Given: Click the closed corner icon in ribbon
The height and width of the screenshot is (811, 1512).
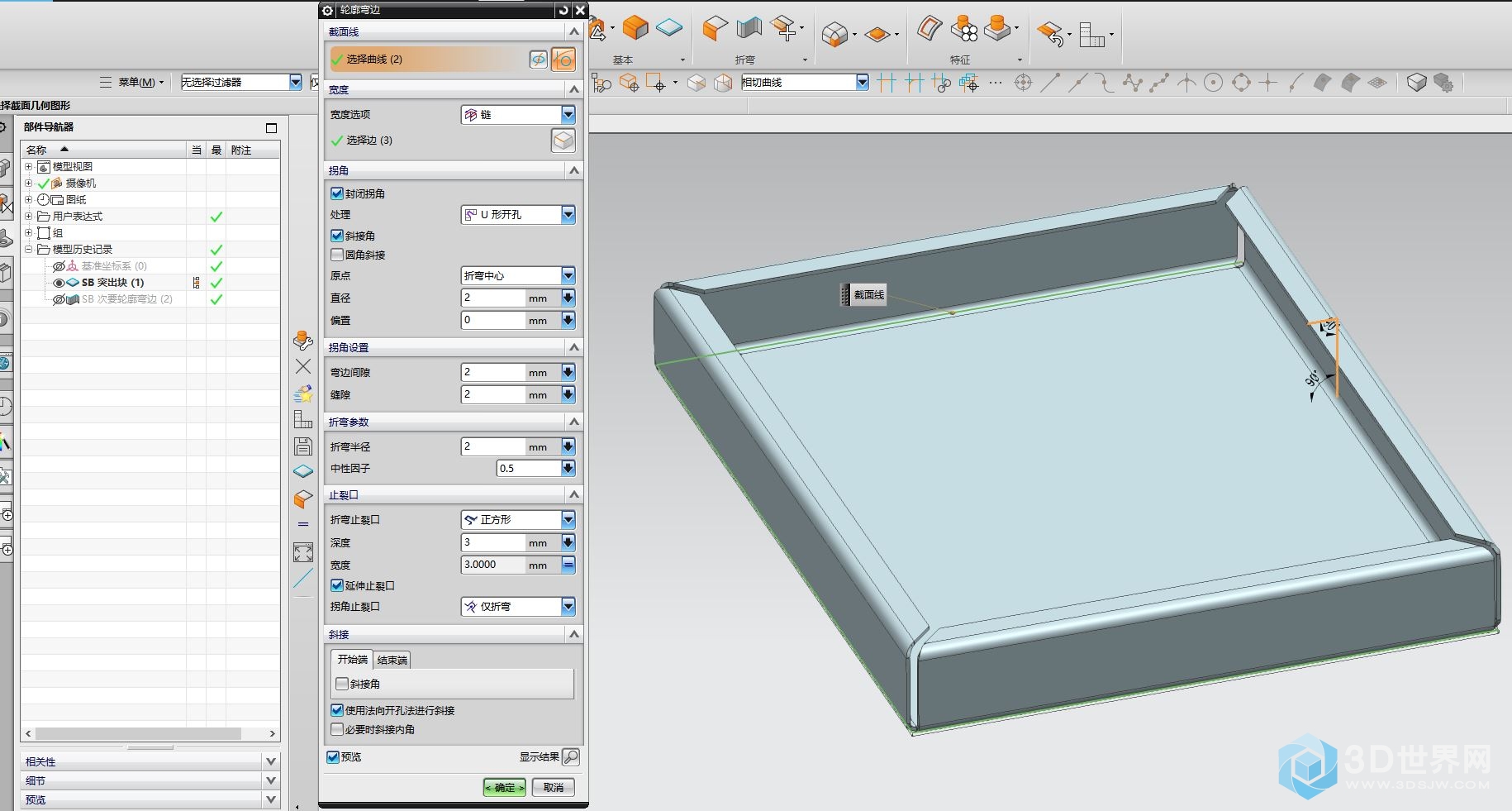Looking at the screenshot, I should click(834, 34).
